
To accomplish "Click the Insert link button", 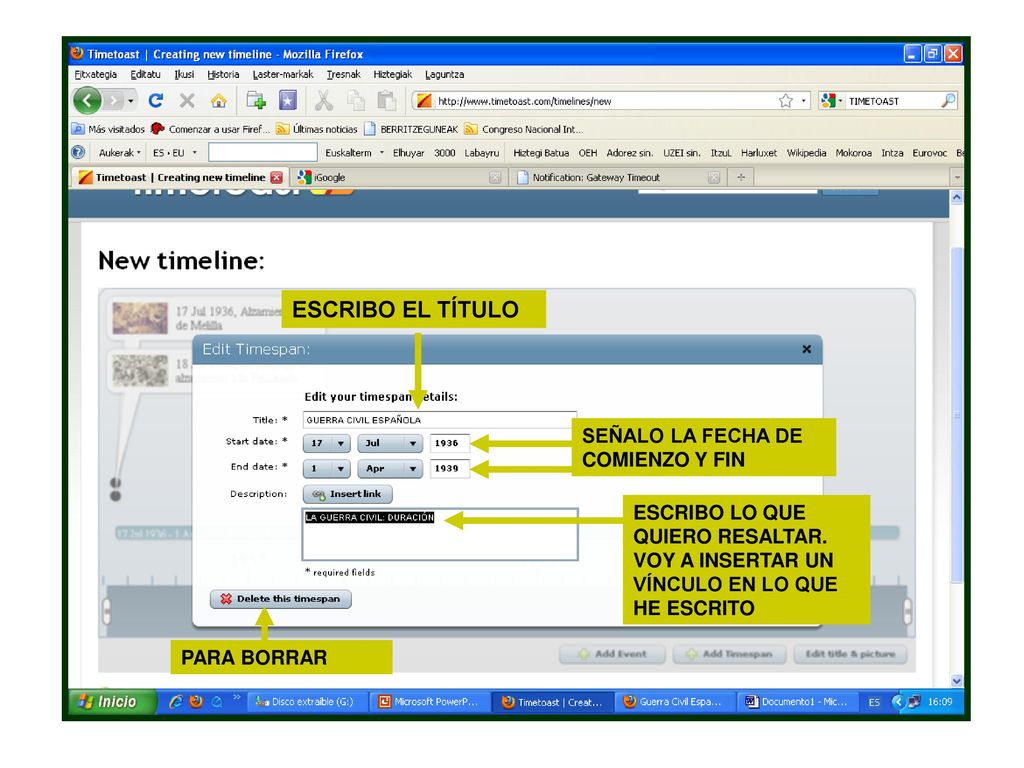I will point(347,494).
